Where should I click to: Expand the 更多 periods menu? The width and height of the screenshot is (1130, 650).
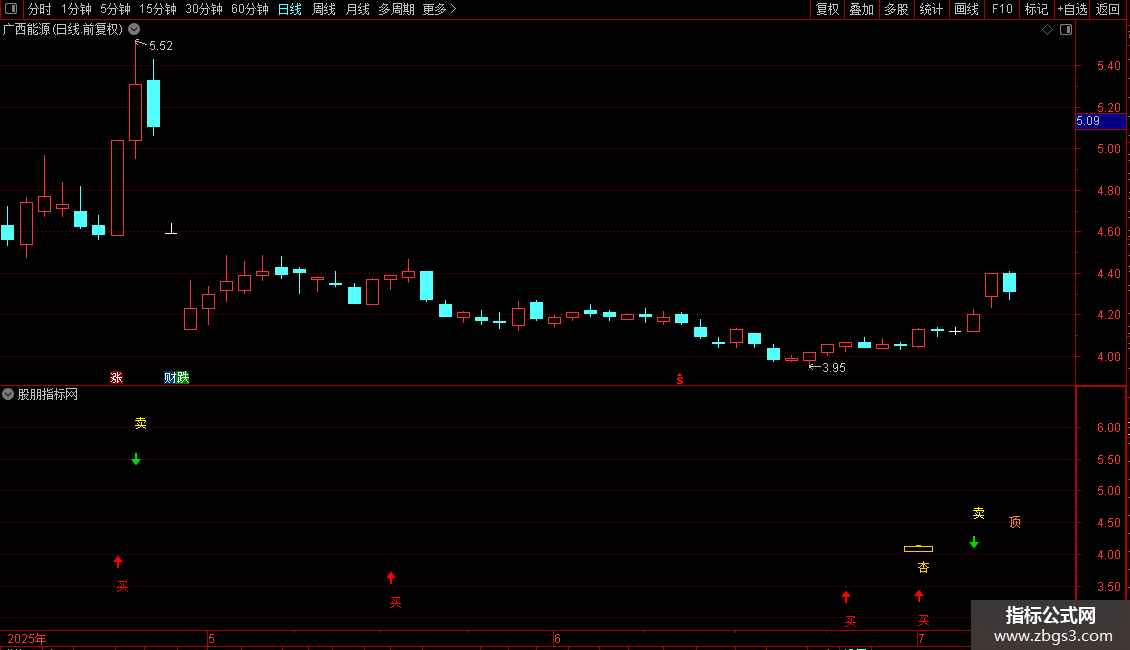440,9
